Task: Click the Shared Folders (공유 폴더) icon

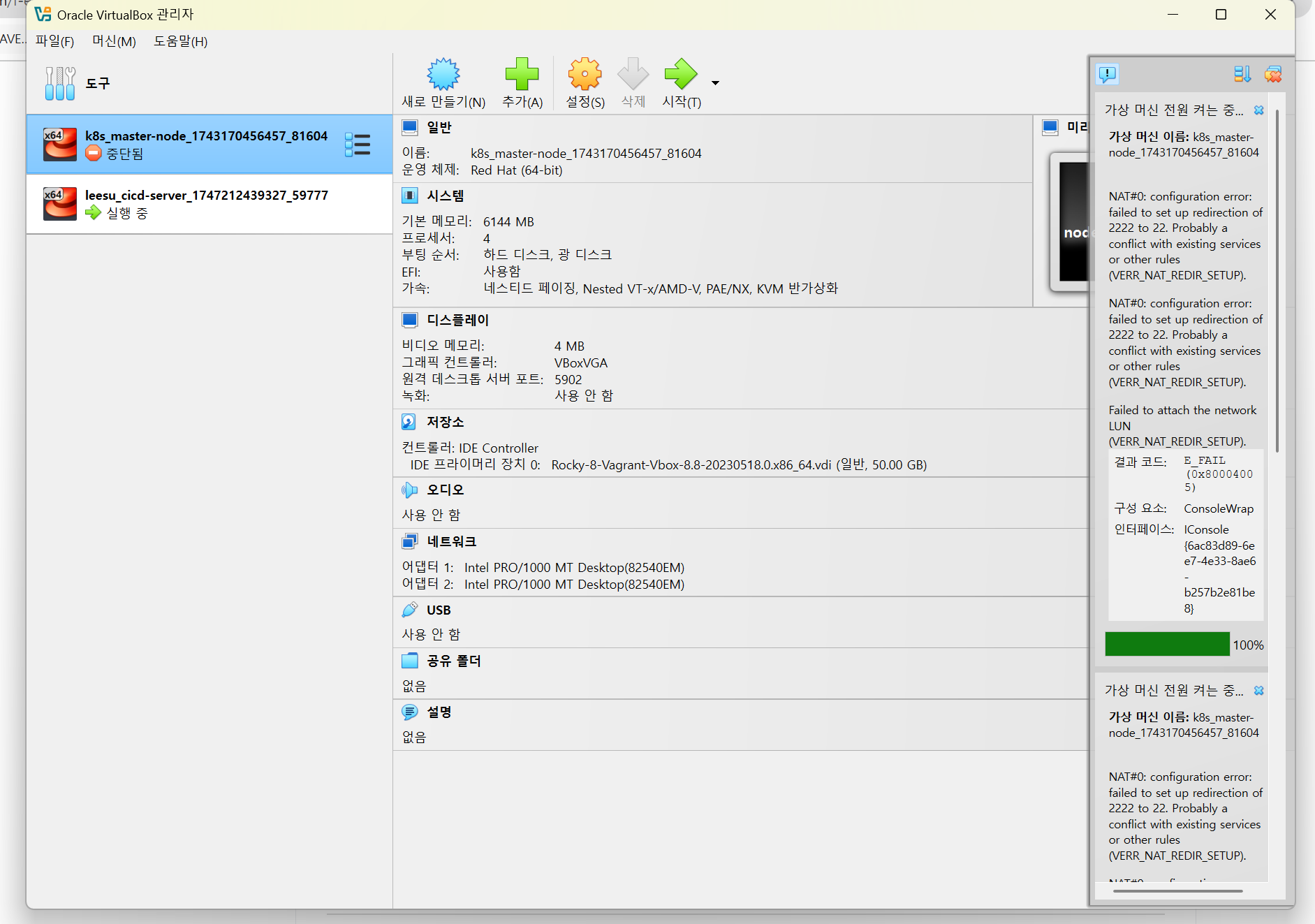Action: click(410, 661)
